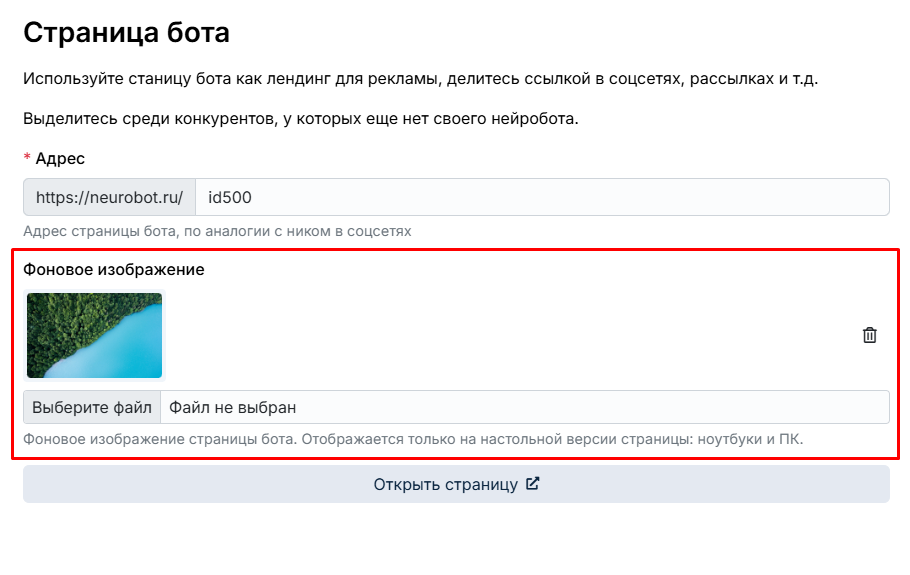Click the Адрес field label
Screen dimensions: 910x575
(x=60, y=158)
